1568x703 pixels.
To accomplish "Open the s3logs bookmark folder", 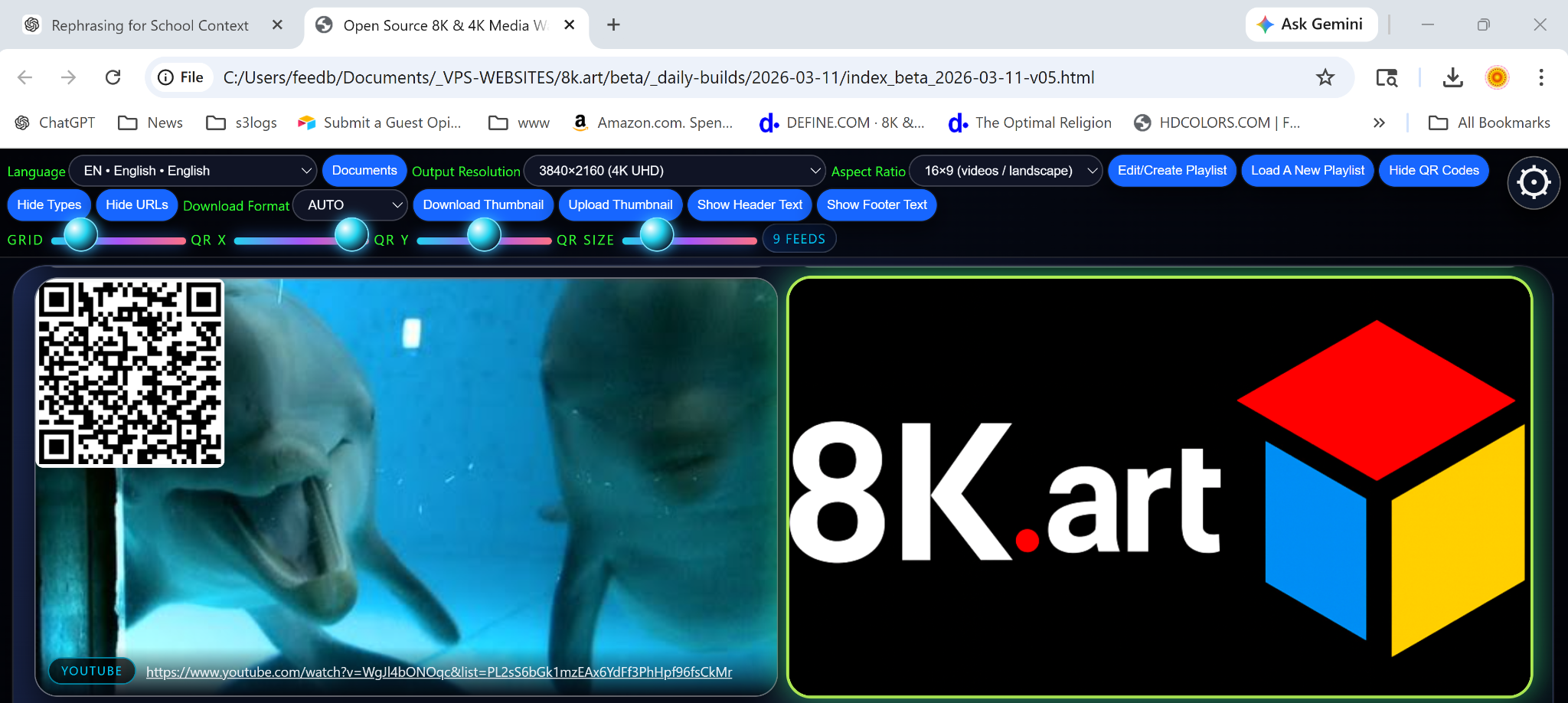I will tap(242, 123).
